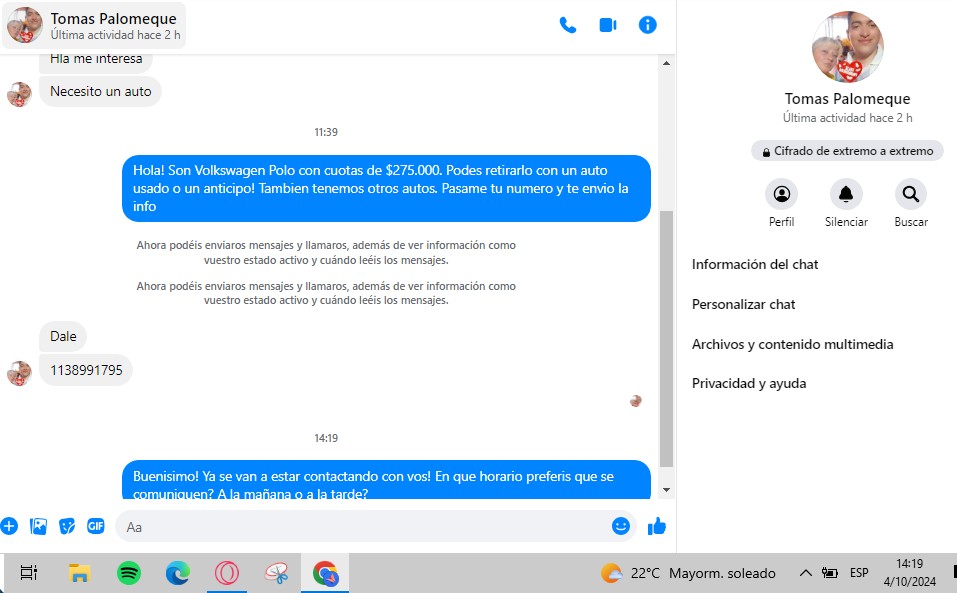Open clock and calendar showing 14:19

click(x=909, y=573)
